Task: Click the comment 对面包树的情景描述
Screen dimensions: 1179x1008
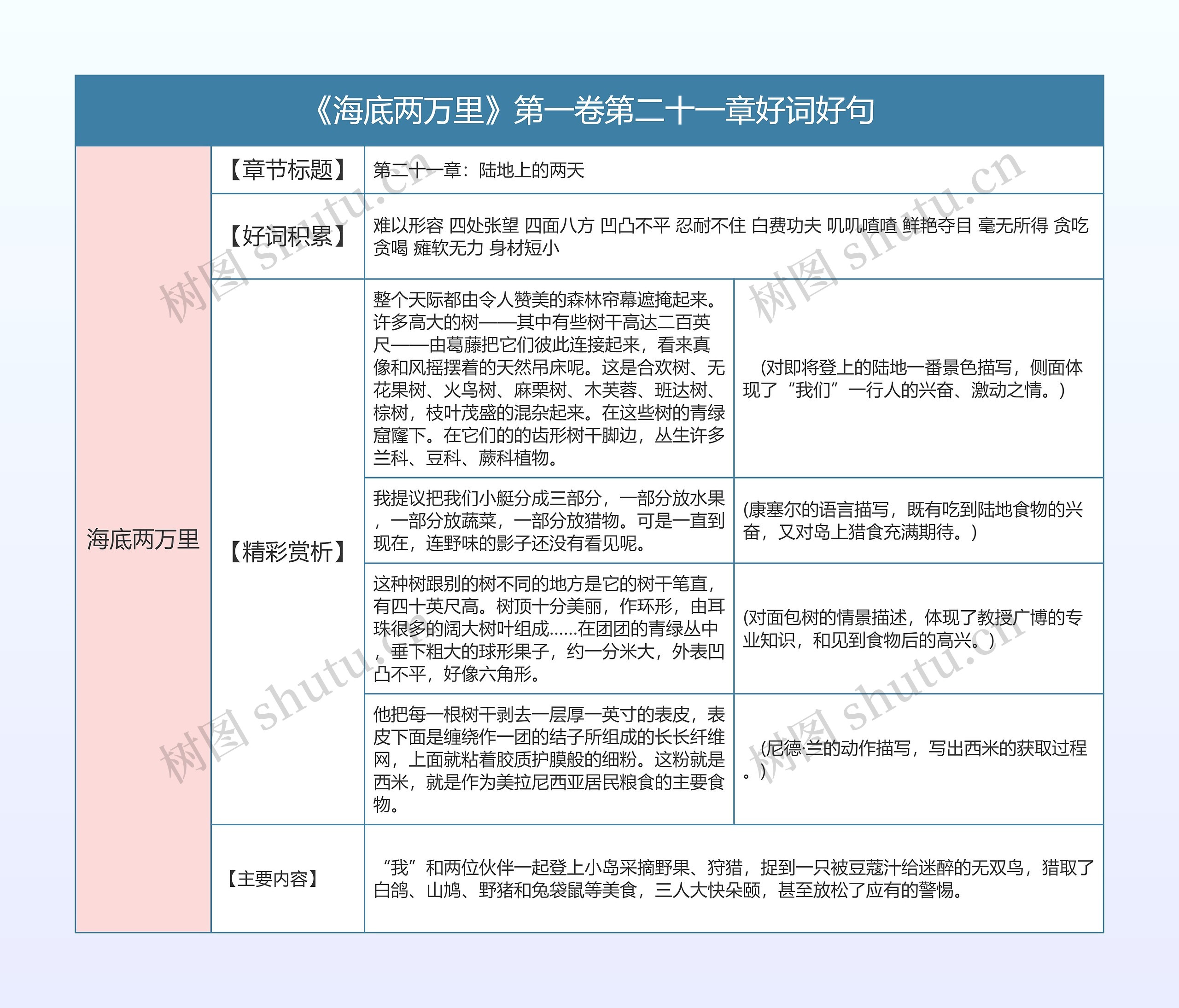Action: [x=913, y=629]
